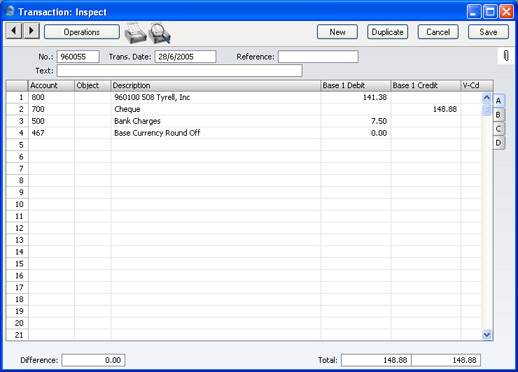Select Account cell 700
The width and height of the screenshot is (518, 372).
coord(51,109)
